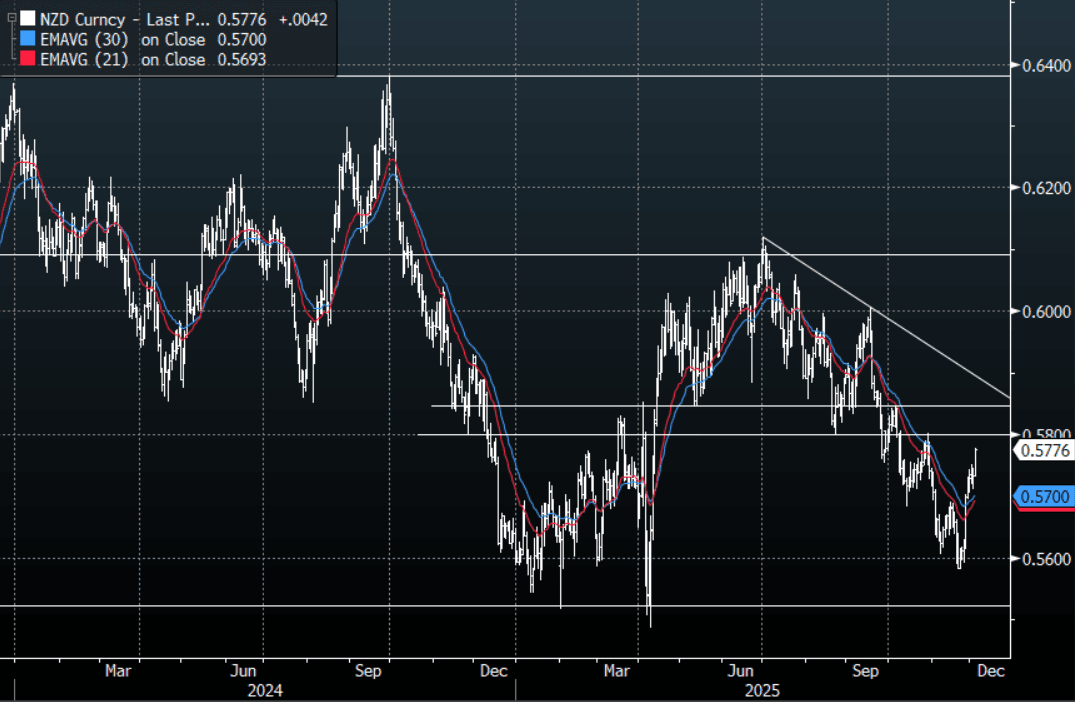
Task: Click the 2025 year label on time axis
Action: click(x=762, y=690)
